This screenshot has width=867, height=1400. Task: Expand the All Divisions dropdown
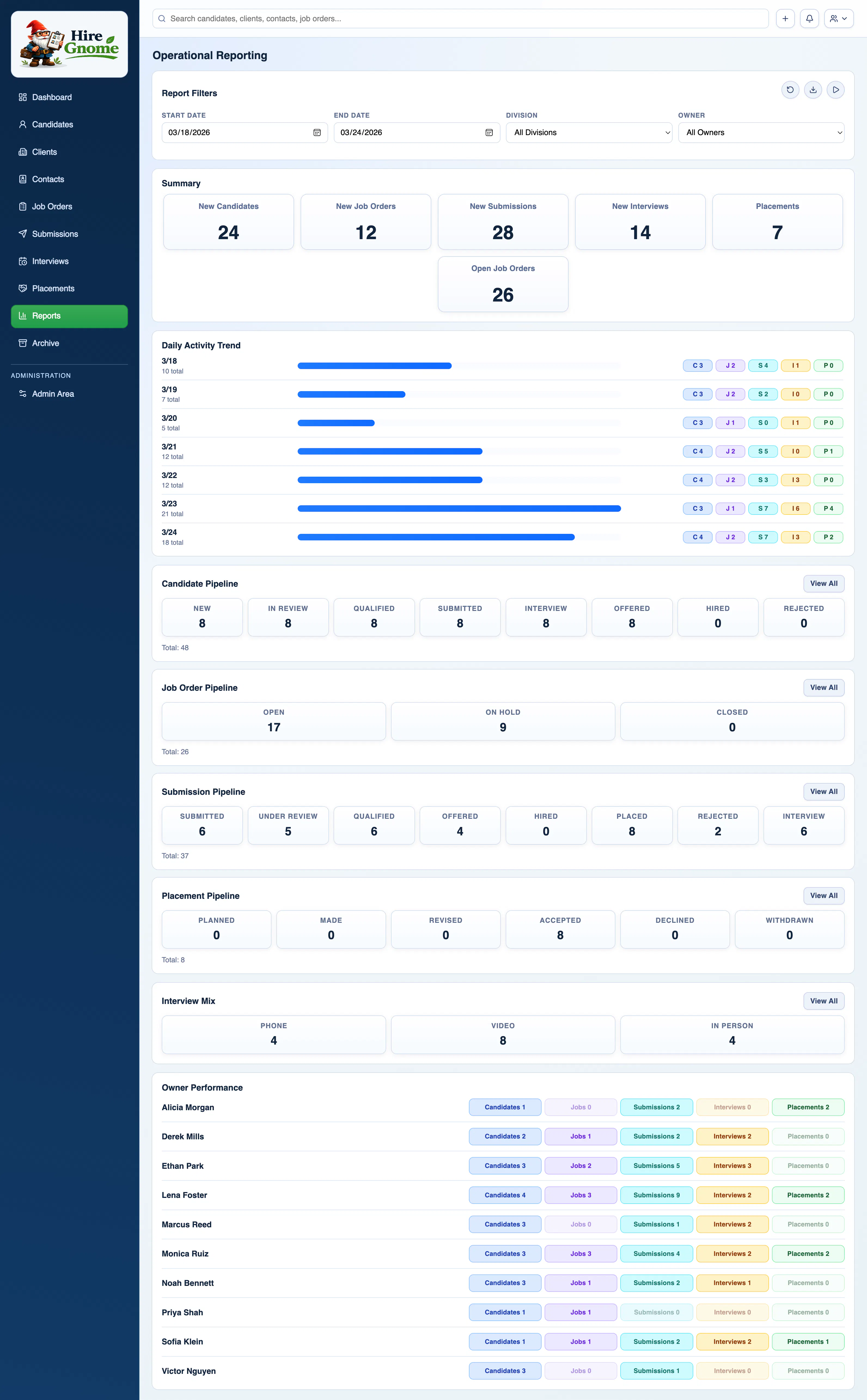[589, 132]
